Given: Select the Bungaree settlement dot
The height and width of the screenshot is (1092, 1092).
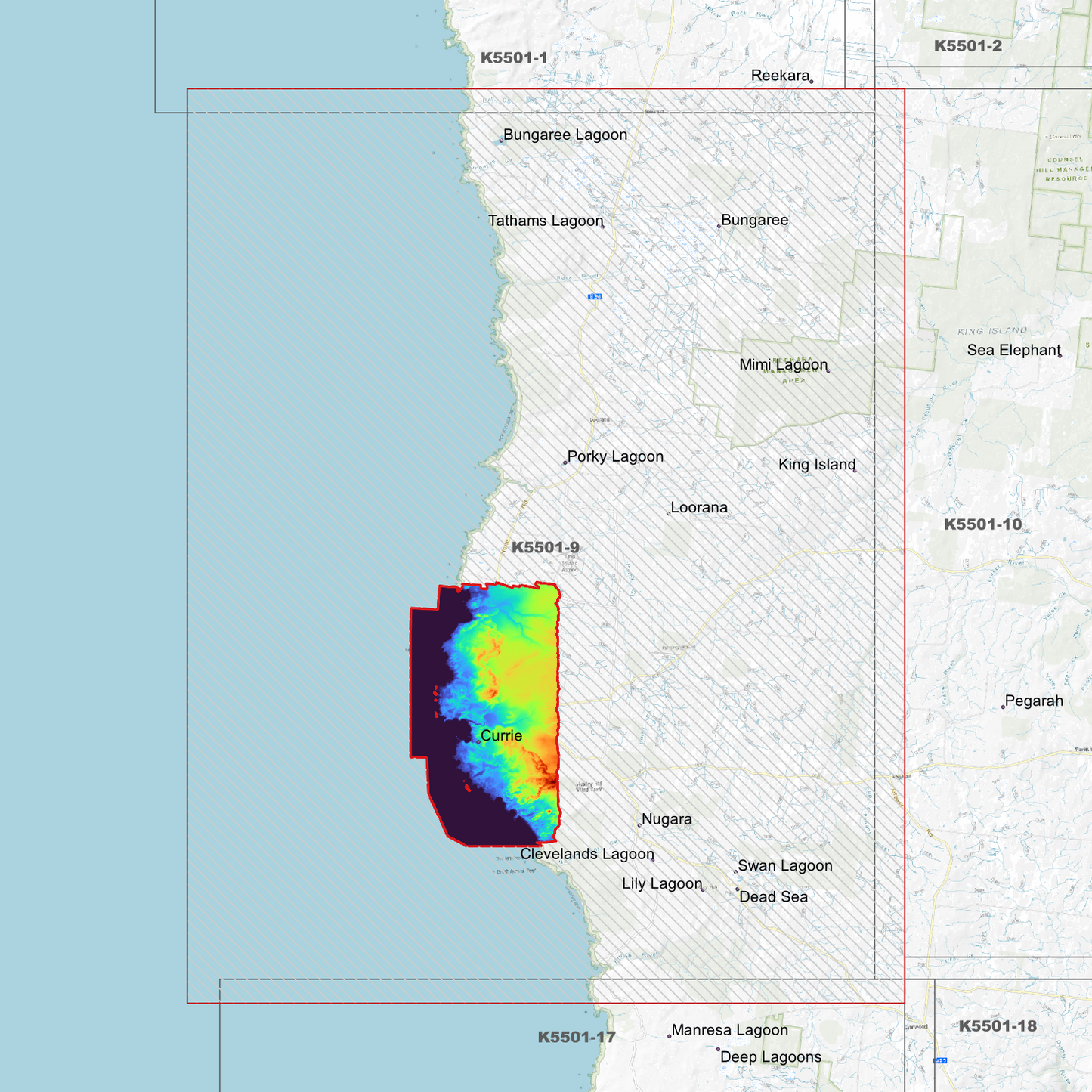Looking at the screenshot, I should coord(720,224).
